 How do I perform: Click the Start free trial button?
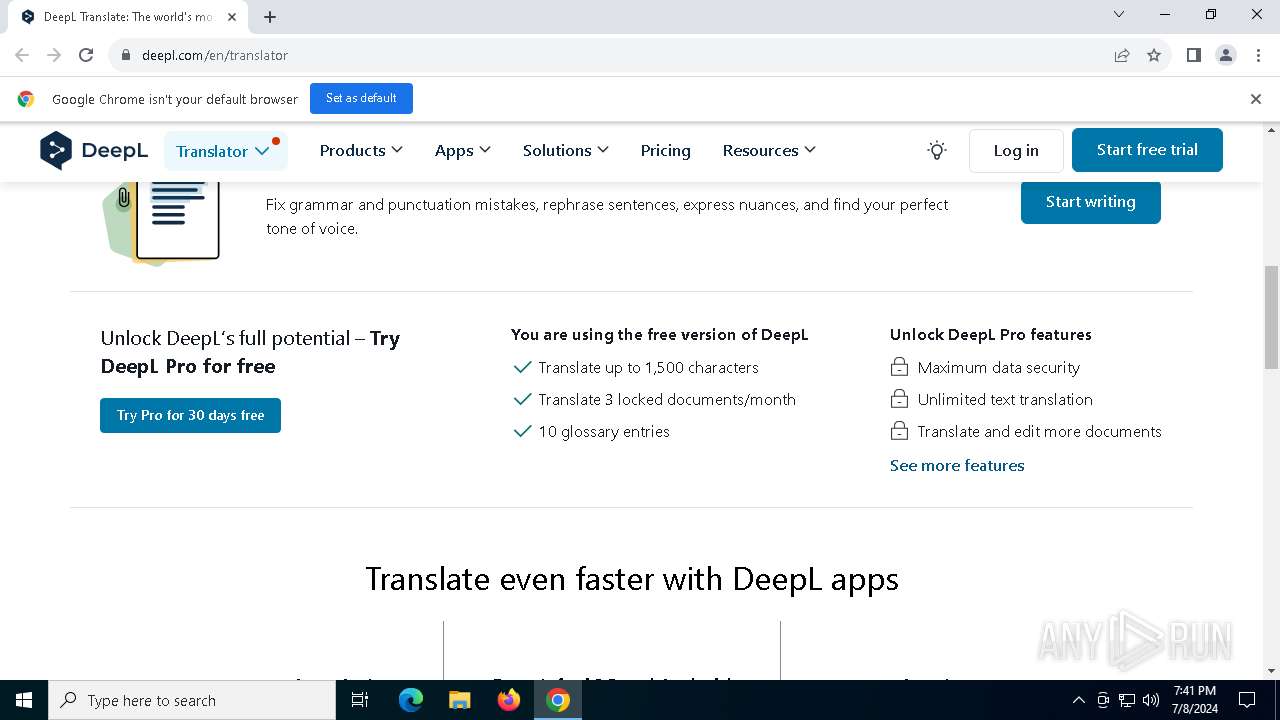pos(1147,150)
